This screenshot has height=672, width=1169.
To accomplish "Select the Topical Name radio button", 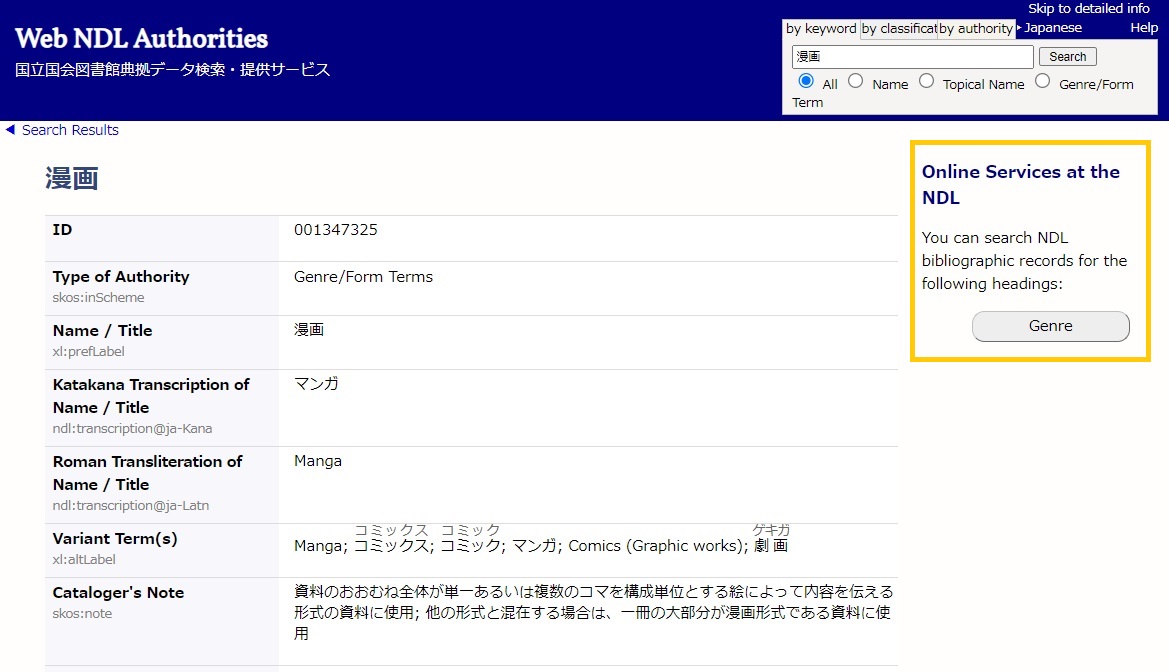I will point(927,81).
